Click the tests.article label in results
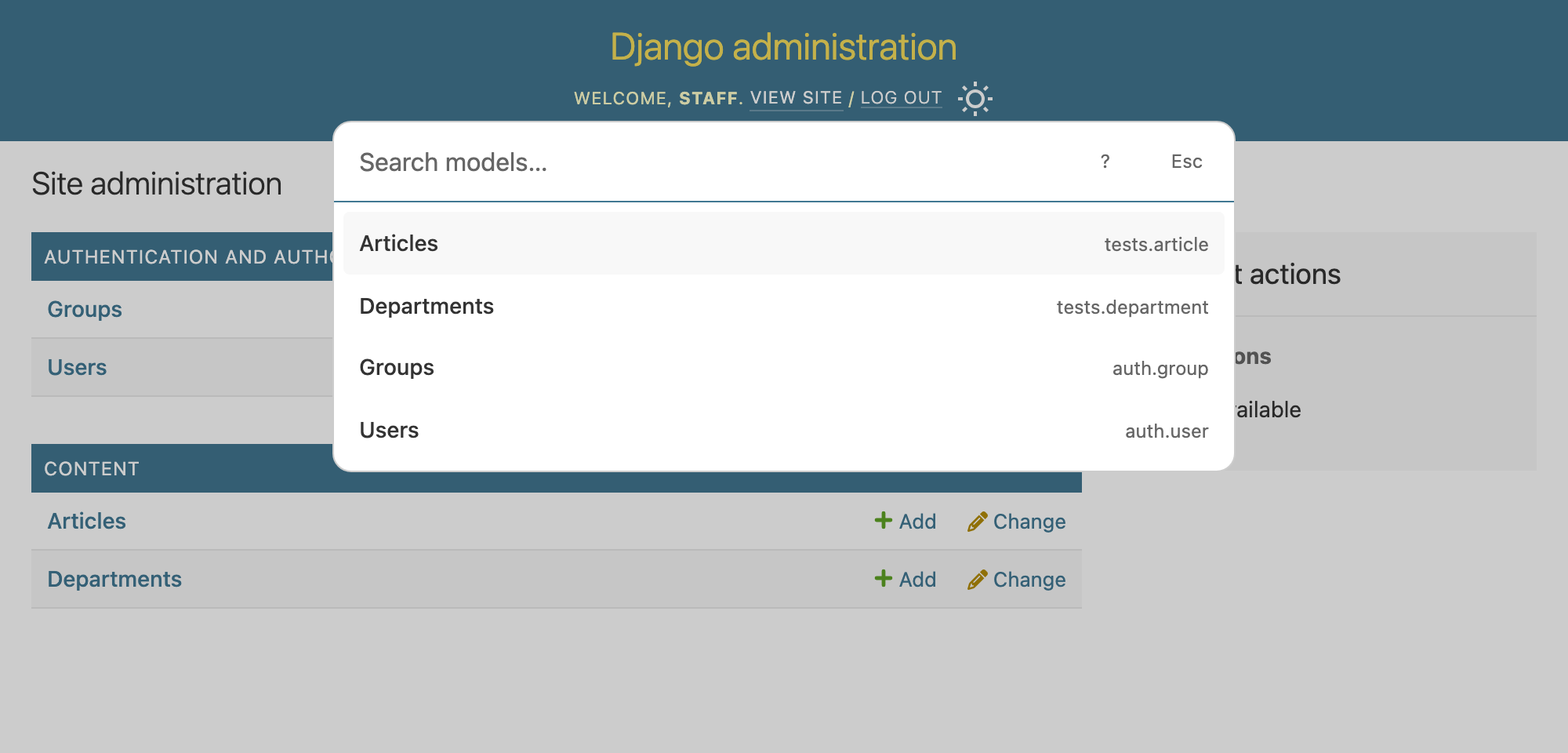Image resolution: width=1568 pixels, height=753 pixels. [1156, 245]
